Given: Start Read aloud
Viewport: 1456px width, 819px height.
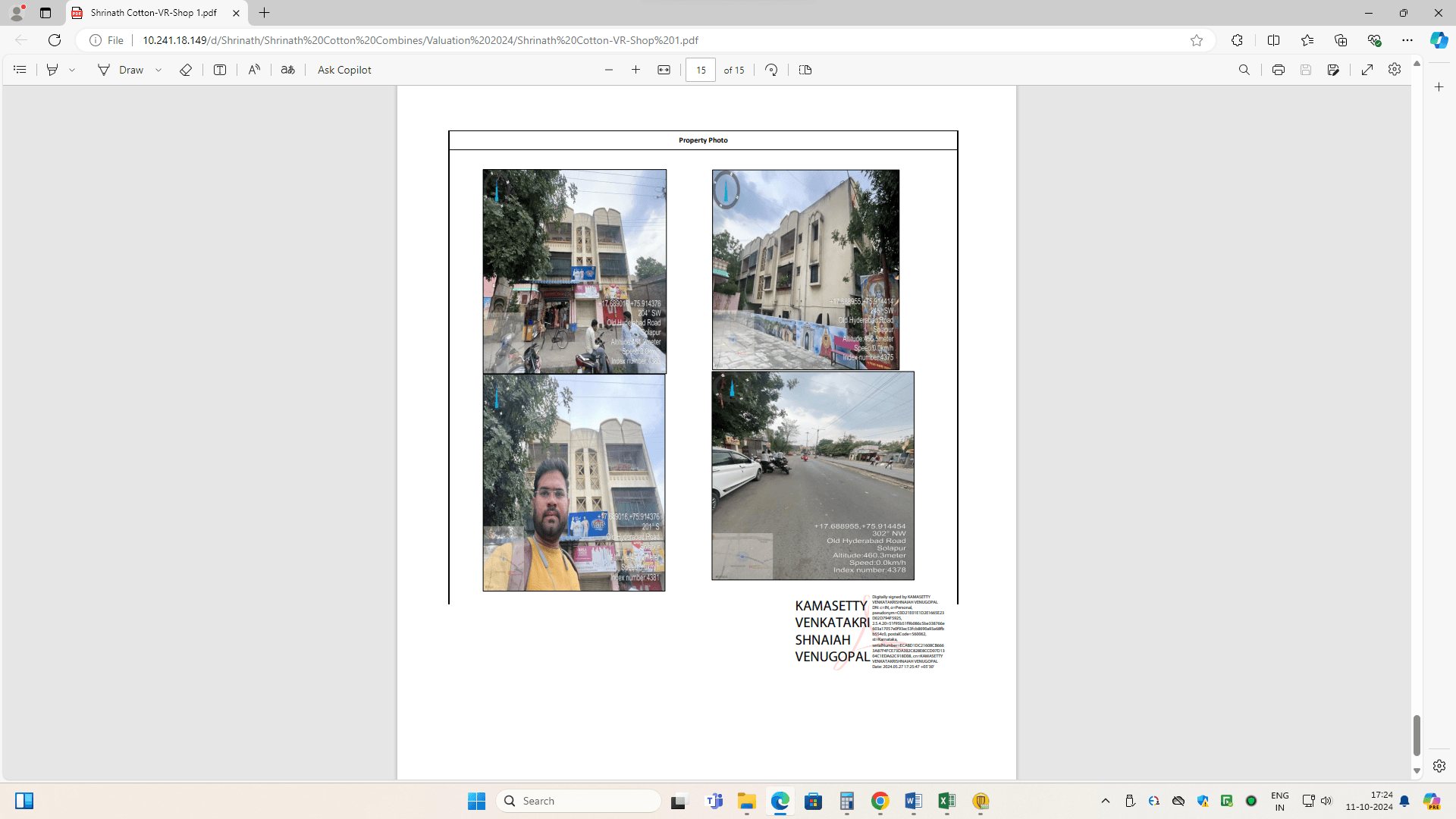Looking at the screenshot, I should tap(254, 70).
